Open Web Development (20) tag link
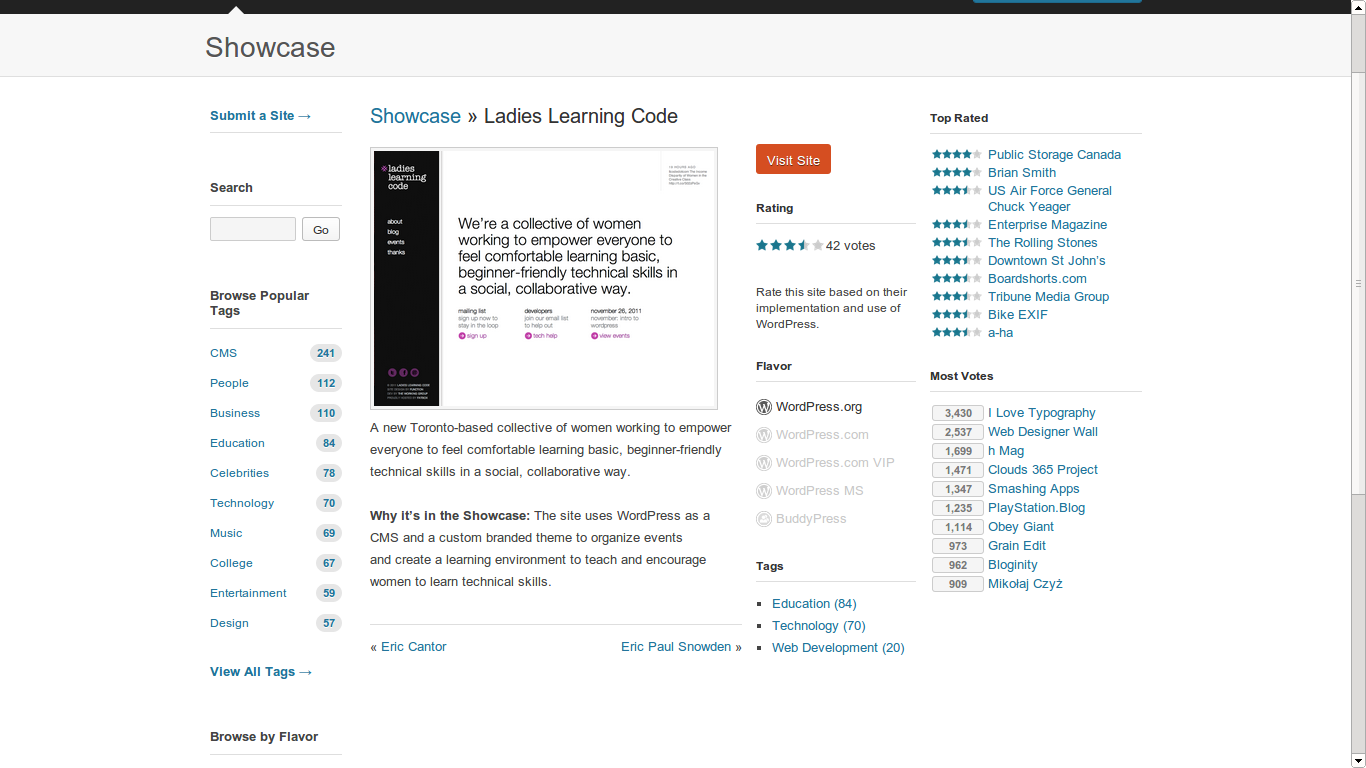 (838, 648)
